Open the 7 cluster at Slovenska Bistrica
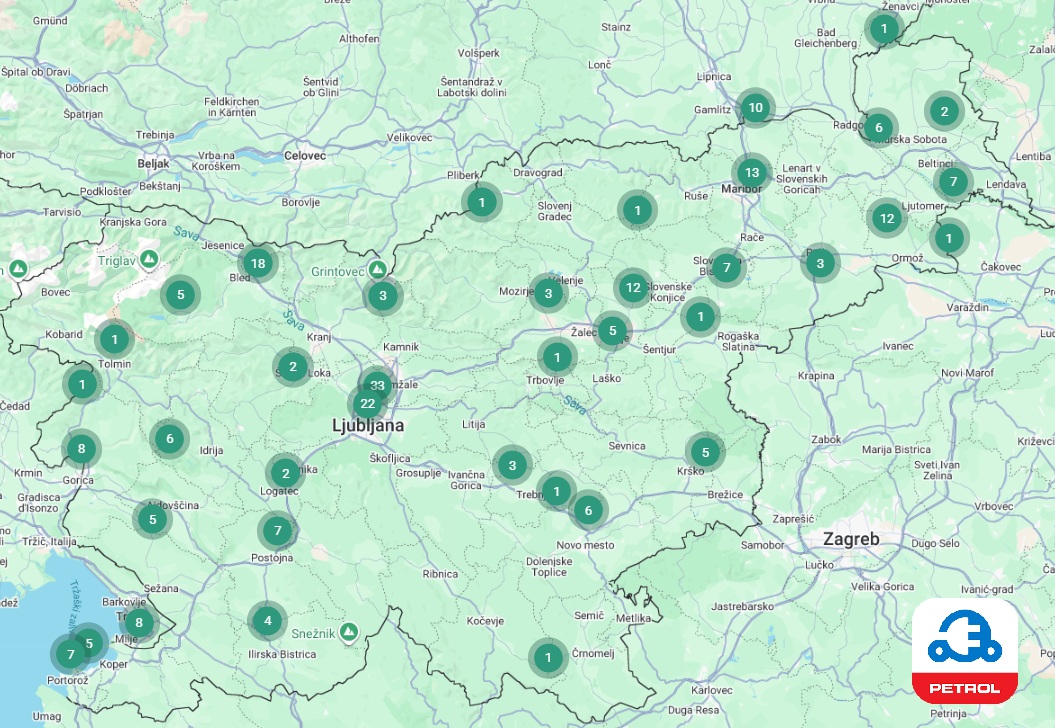Viewport: 1055px width, 728px height. pos(727,268)
